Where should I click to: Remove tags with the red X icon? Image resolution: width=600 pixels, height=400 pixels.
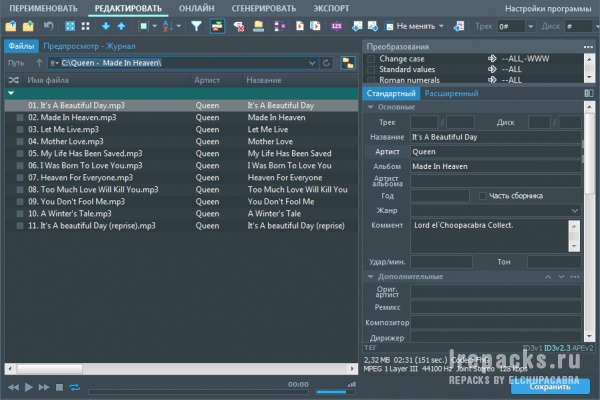tap(239, 26)
